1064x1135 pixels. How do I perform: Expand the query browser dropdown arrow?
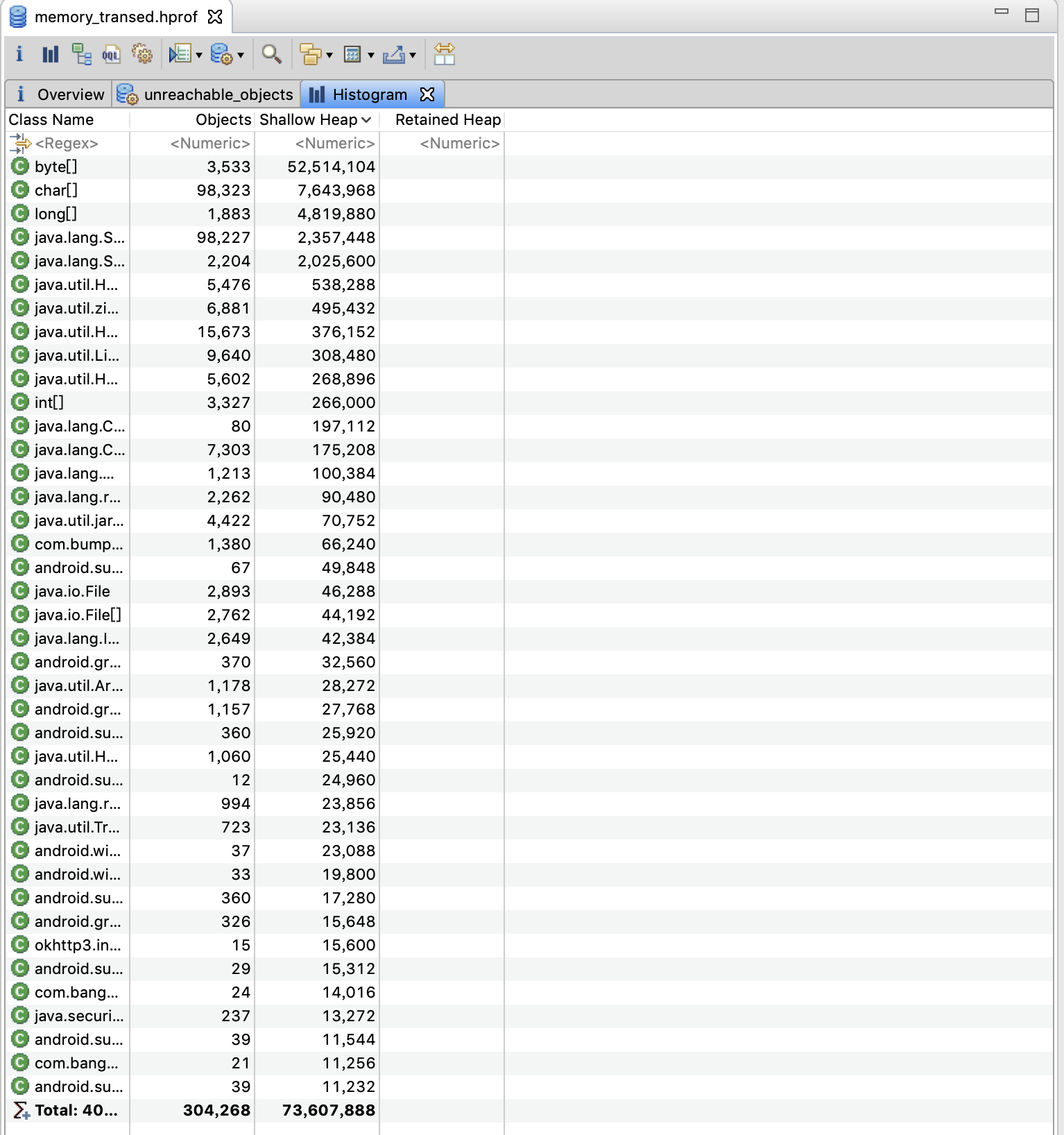[241, 56]
